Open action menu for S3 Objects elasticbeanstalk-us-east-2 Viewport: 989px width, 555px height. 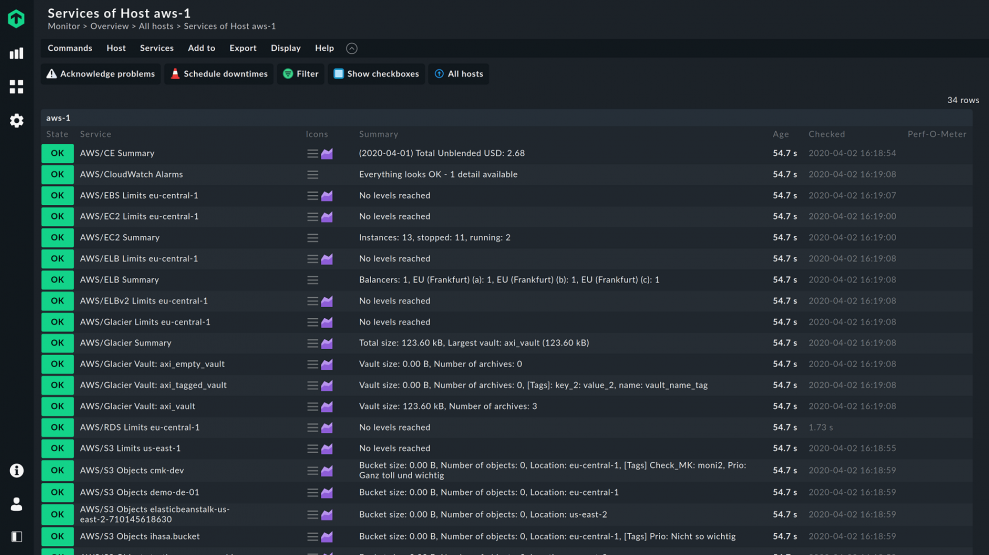312,515
